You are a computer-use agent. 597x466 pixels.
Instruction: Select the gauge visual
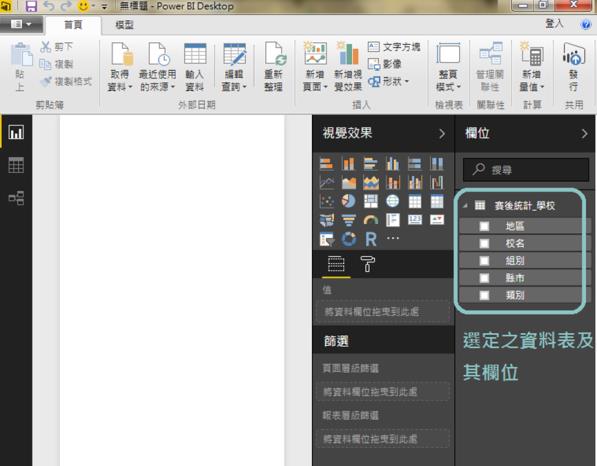(x=370, y=220)
